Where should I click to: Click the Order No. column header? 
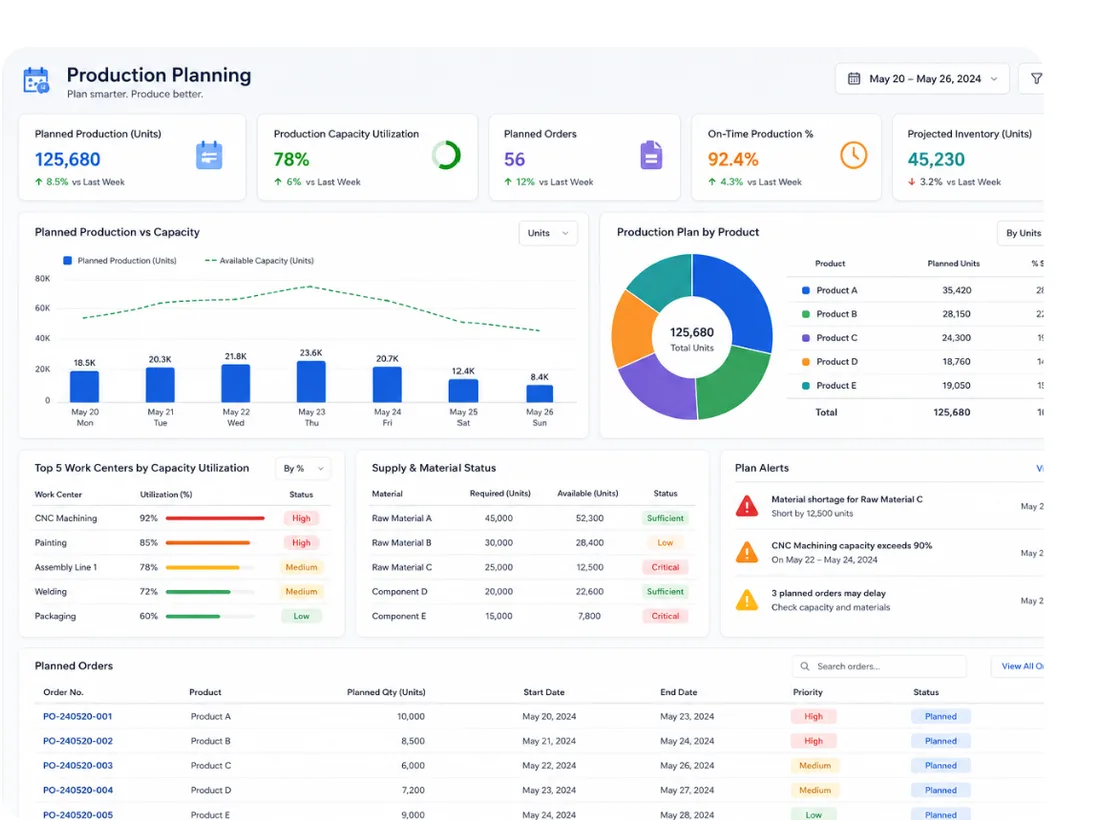64,692
